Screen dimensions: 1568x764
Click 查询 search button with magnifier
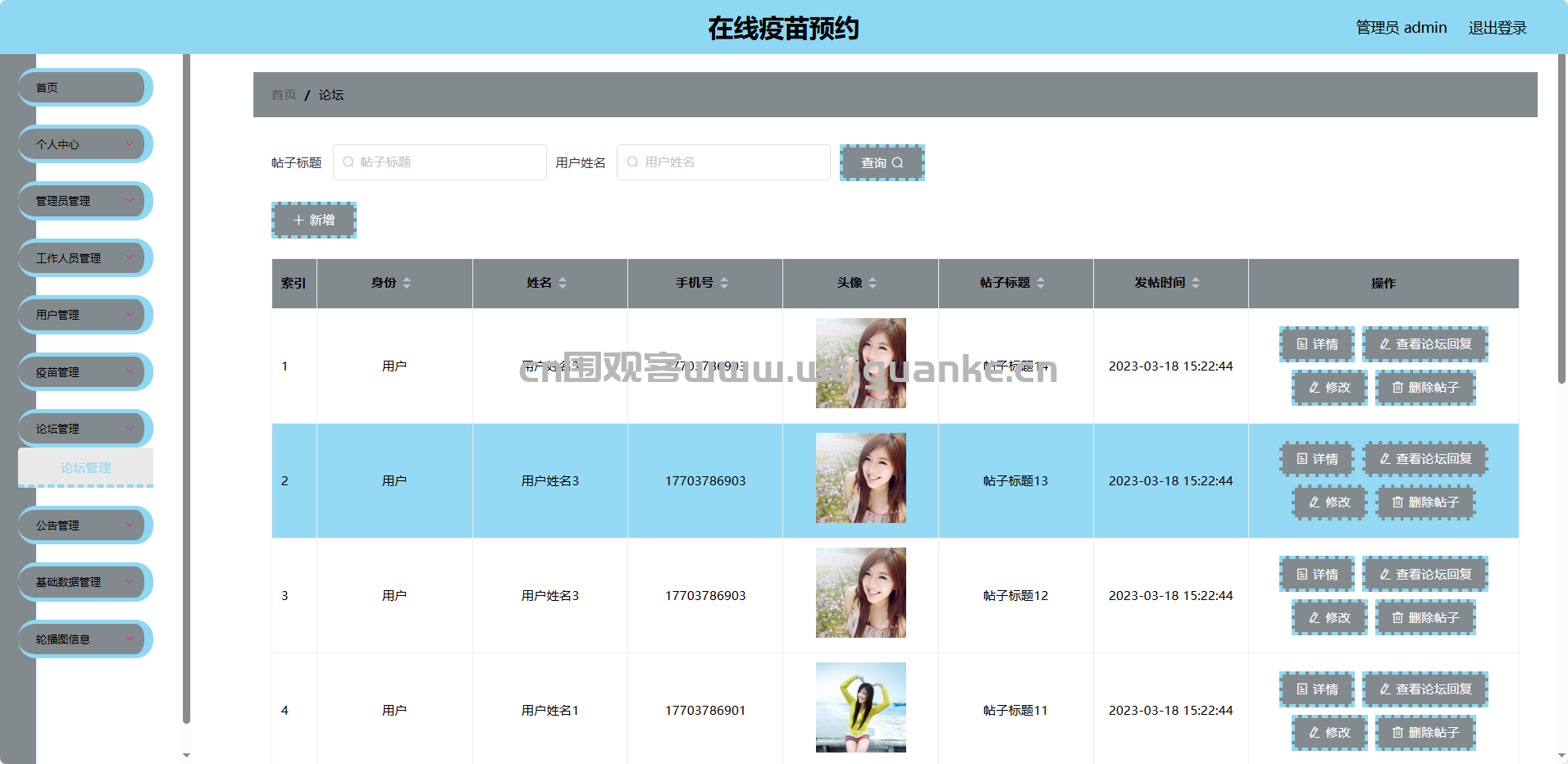coord(882,163)
